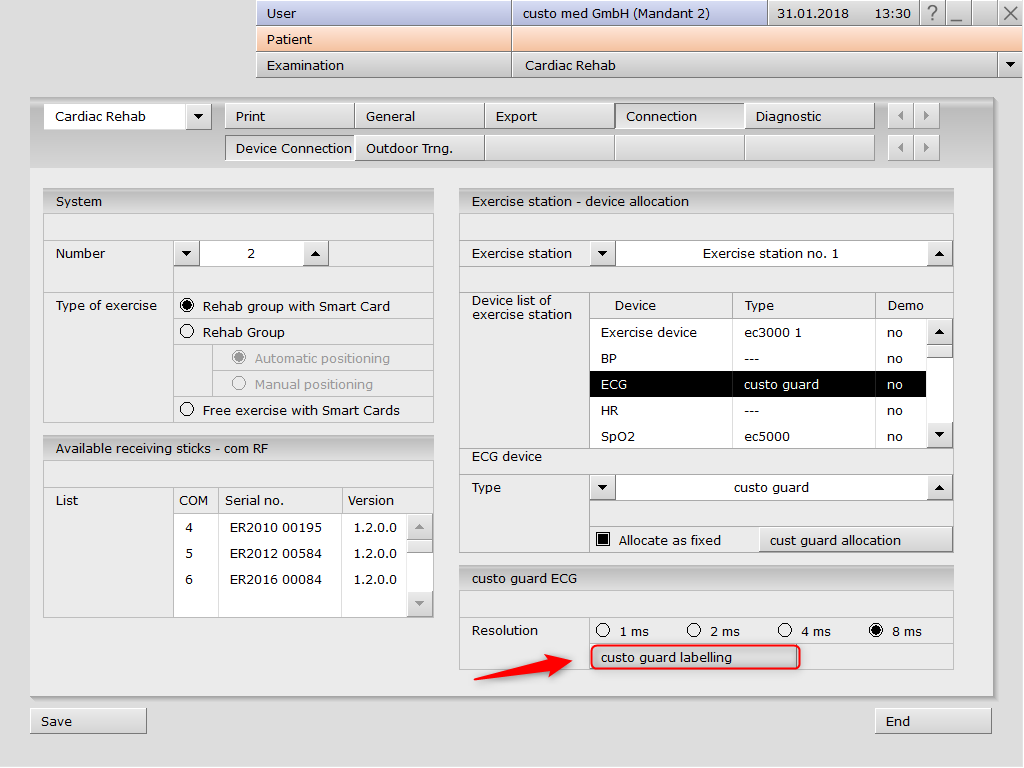
Task: Click the Version column header
Action: pos(387,500)
